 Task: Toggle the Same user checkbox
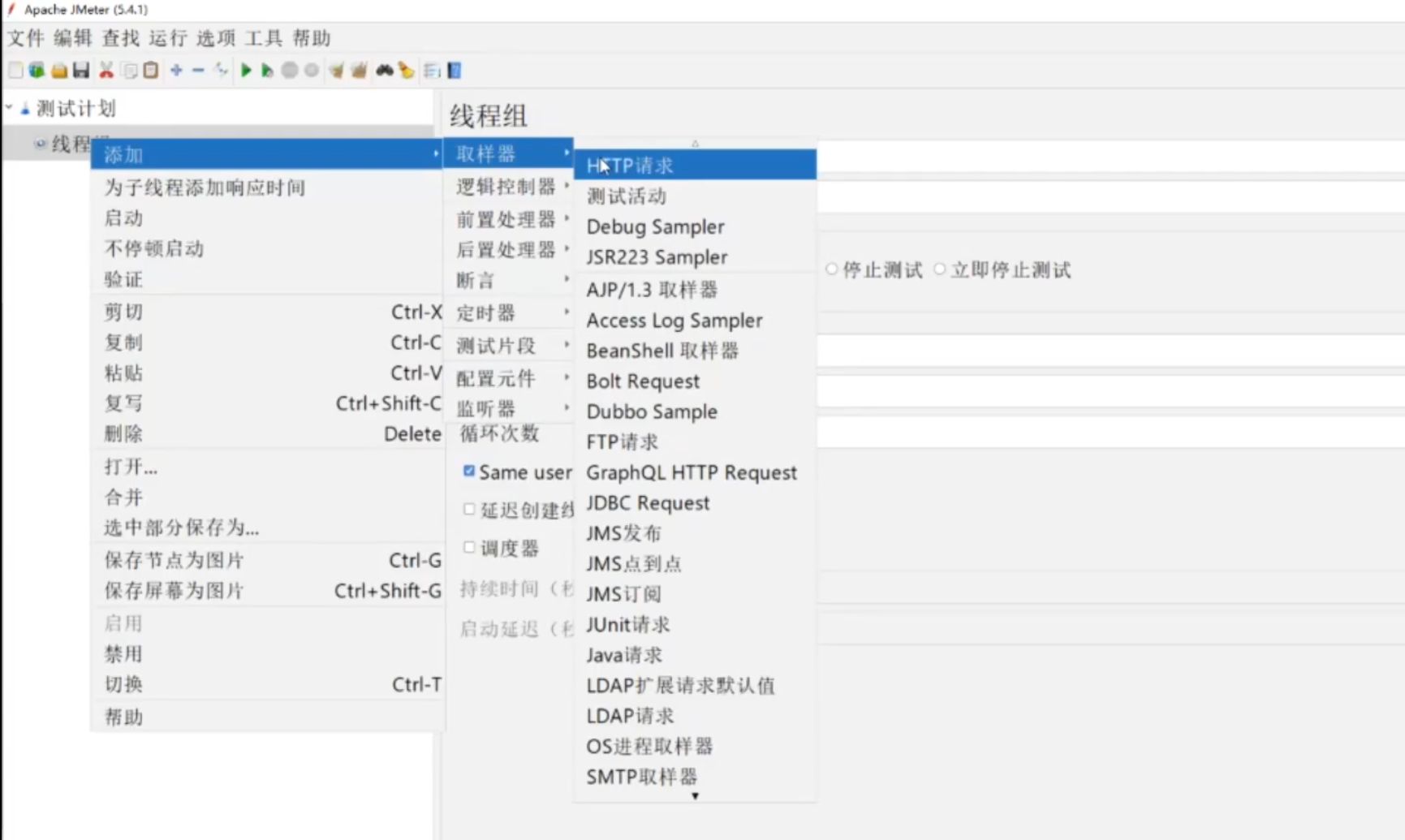click(469, 471)
